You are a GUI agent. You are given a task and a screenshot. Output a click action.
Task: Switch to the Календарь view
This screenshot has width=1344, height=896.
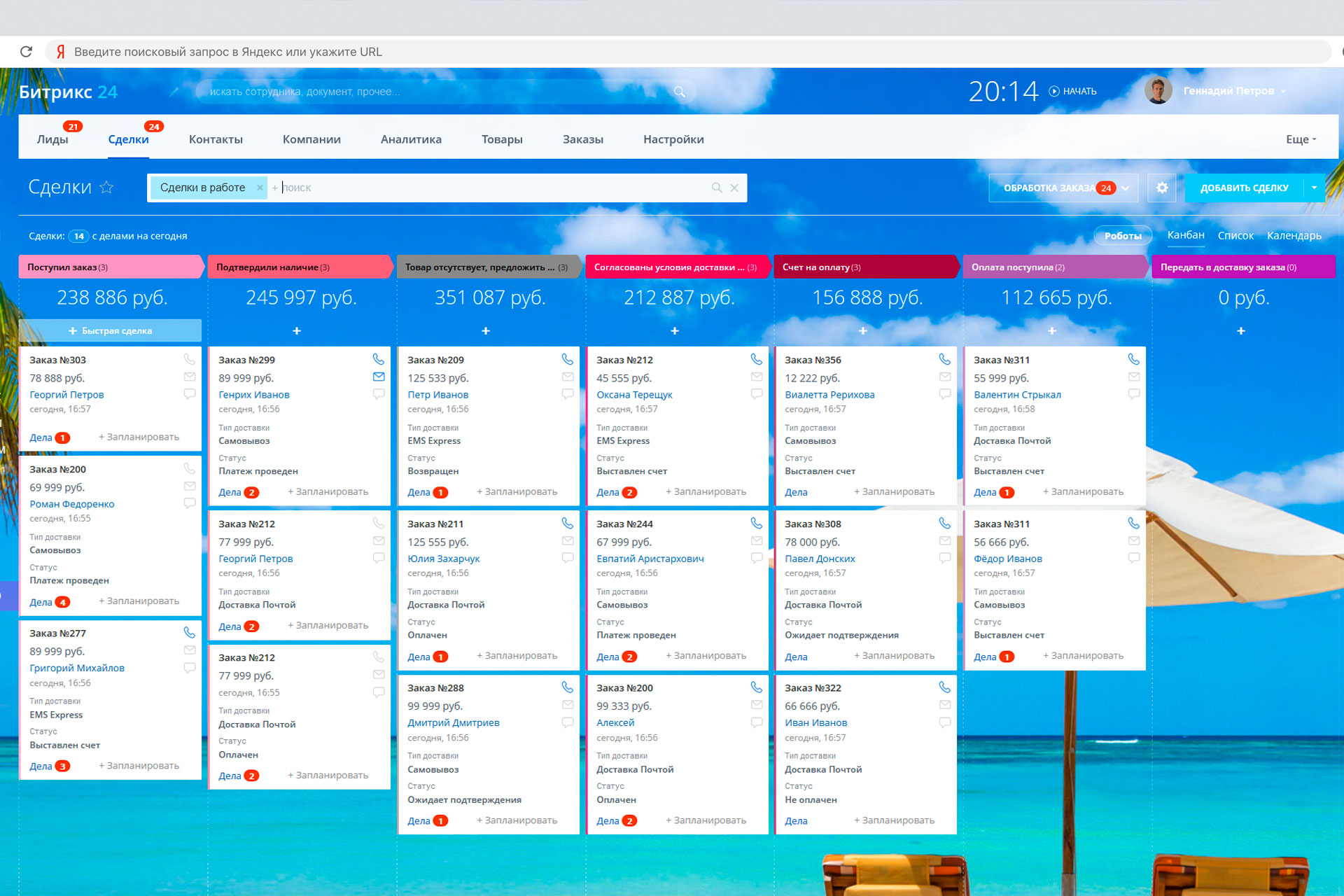point(1294,236)
